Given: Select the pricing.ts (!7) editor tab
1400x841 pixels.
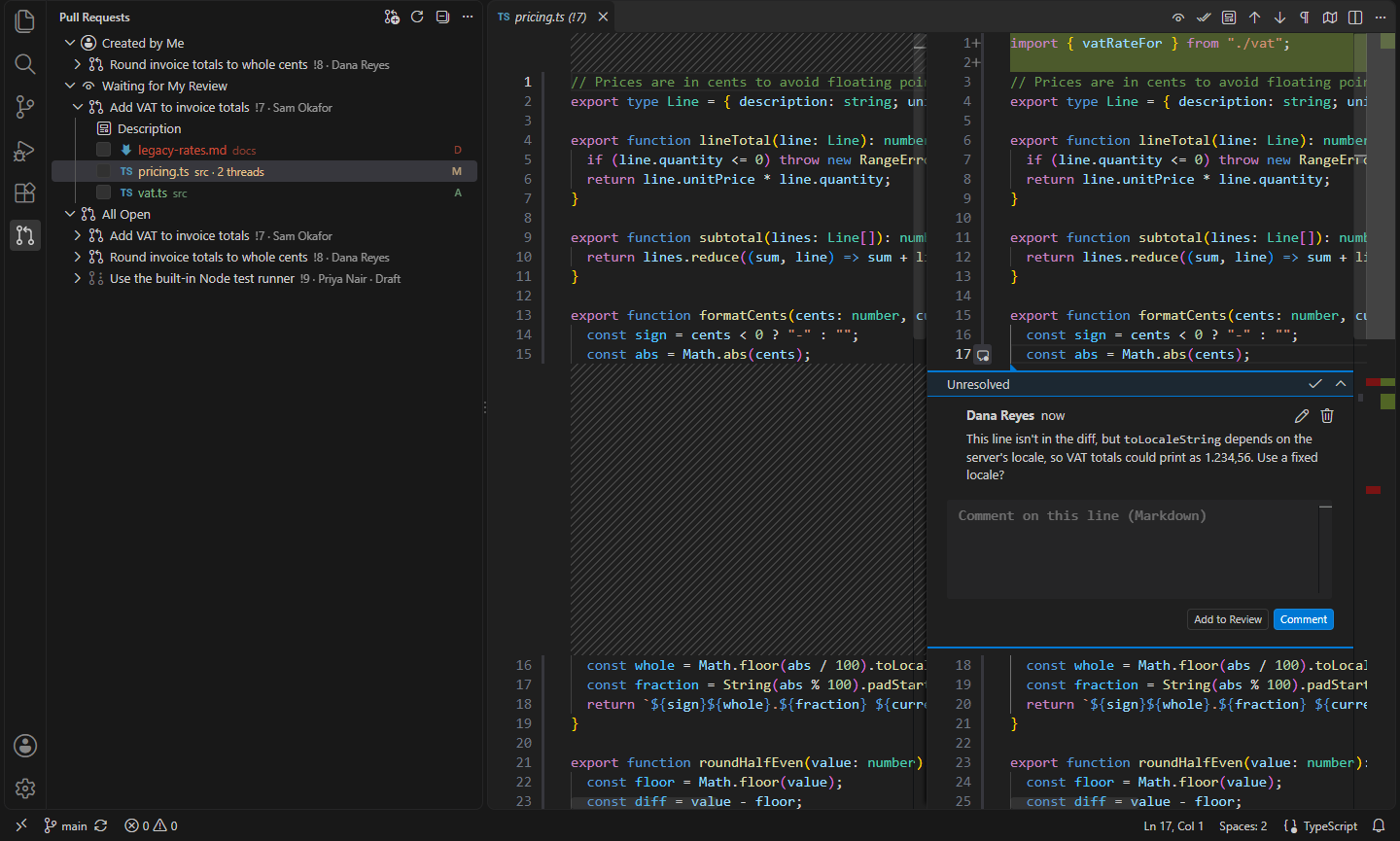Looking at the screenshot, I should pos(551,17).
